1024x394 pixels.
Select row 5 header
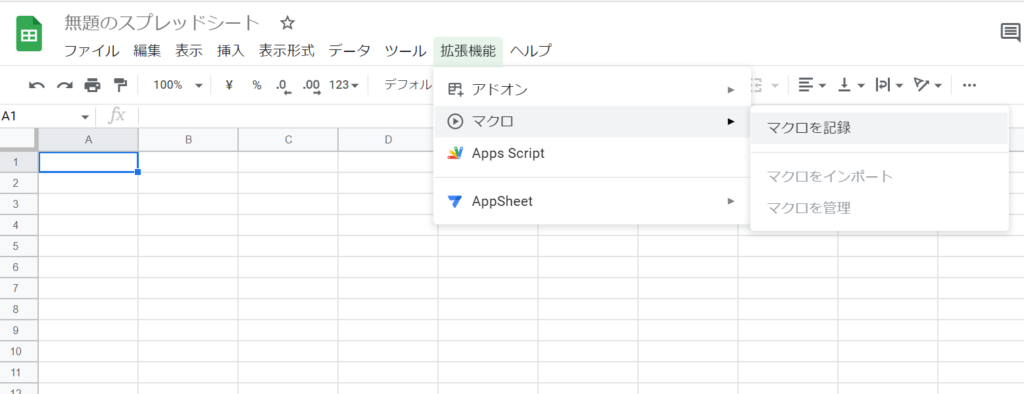tap(19, 246)
